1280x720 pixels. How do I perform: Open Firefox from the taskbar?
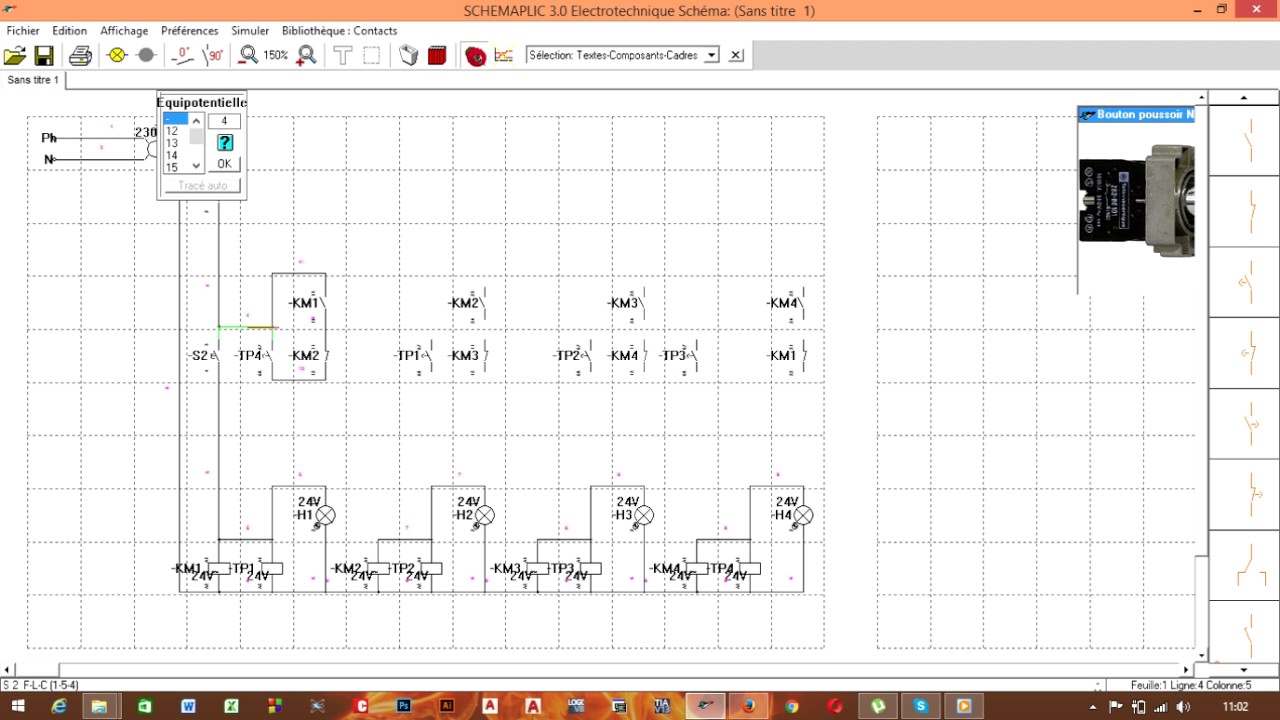click(x=748, y=706)
